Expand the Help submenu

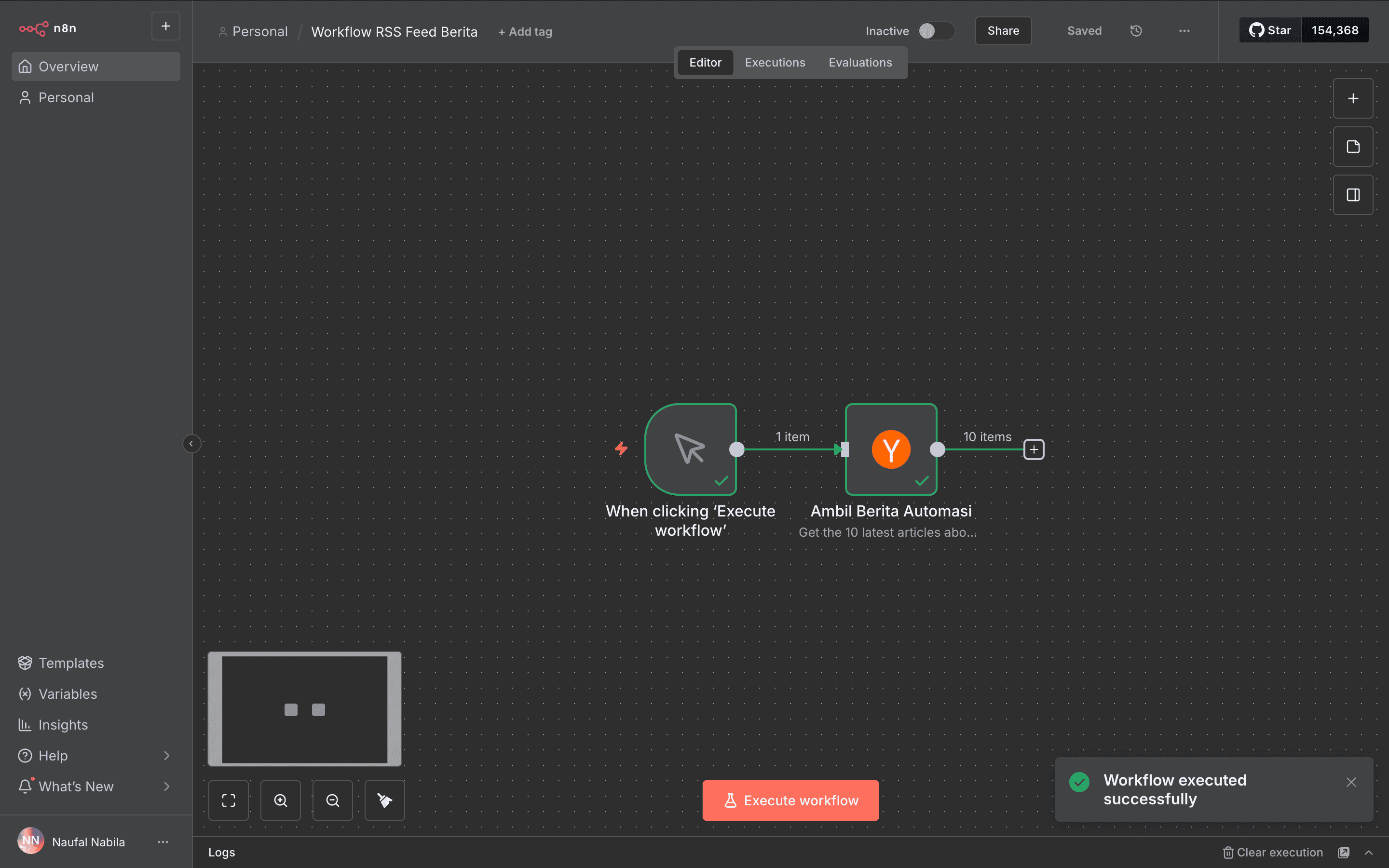tap(166, 756)
